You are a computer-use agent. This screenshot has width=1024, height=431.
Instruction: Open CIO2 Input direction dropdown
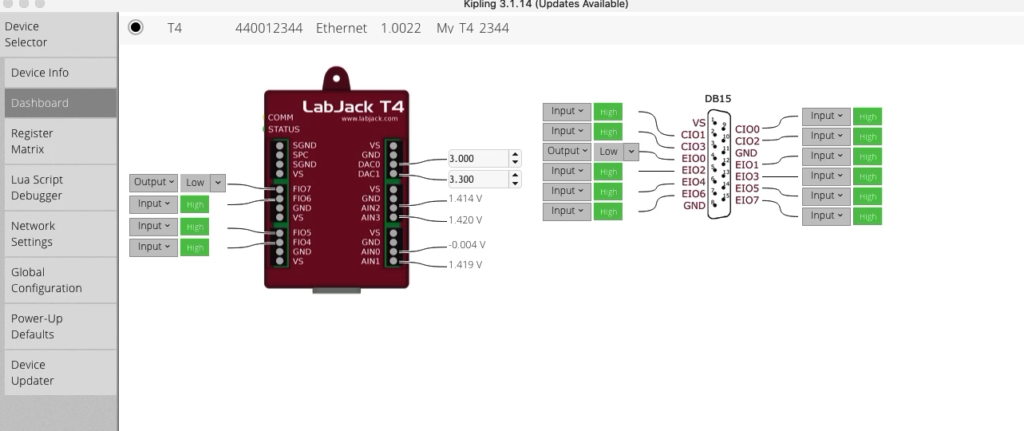pos(826,136)
